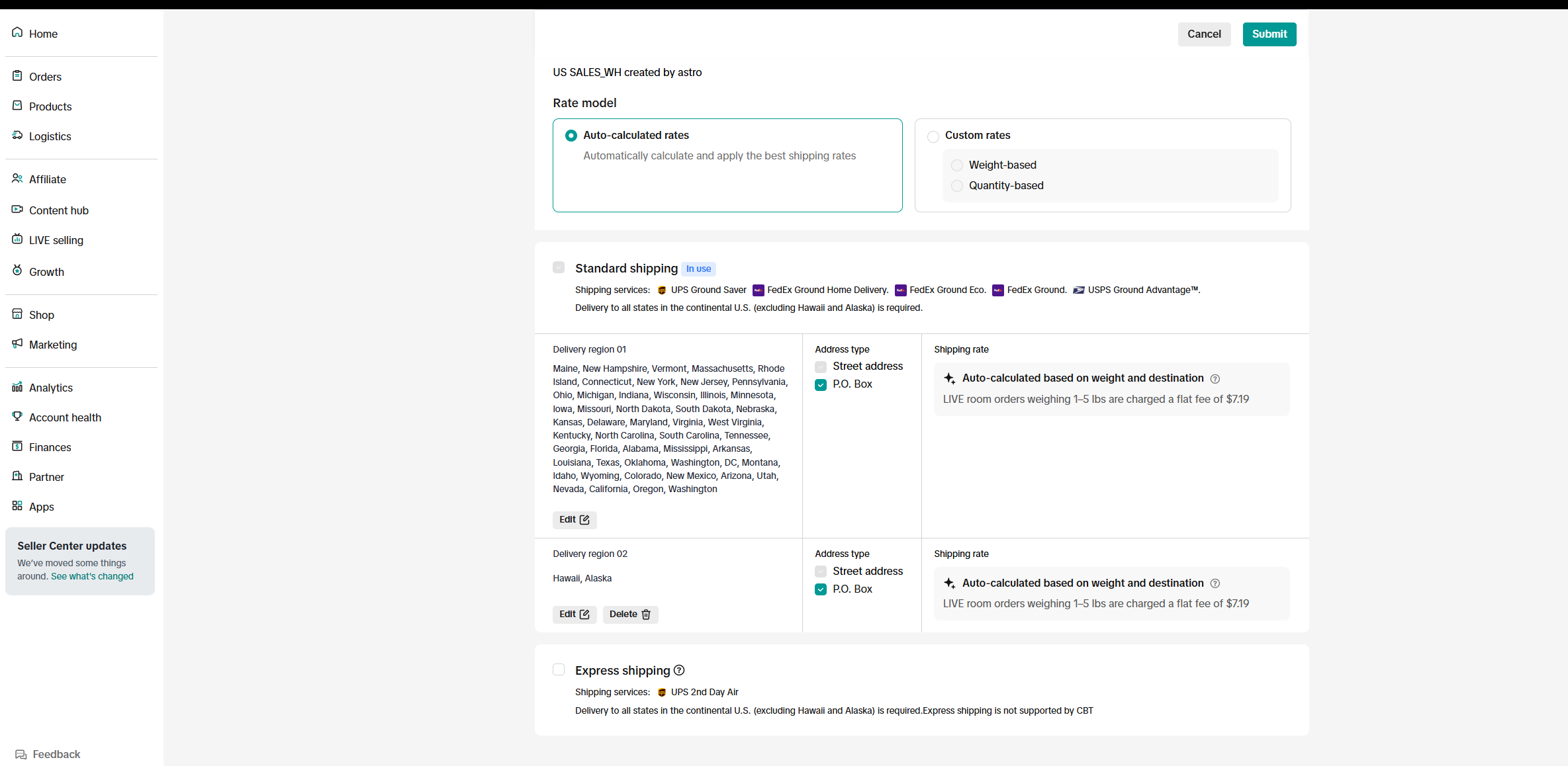
Task: Click the Finances icon
Action: pos(17,446)
